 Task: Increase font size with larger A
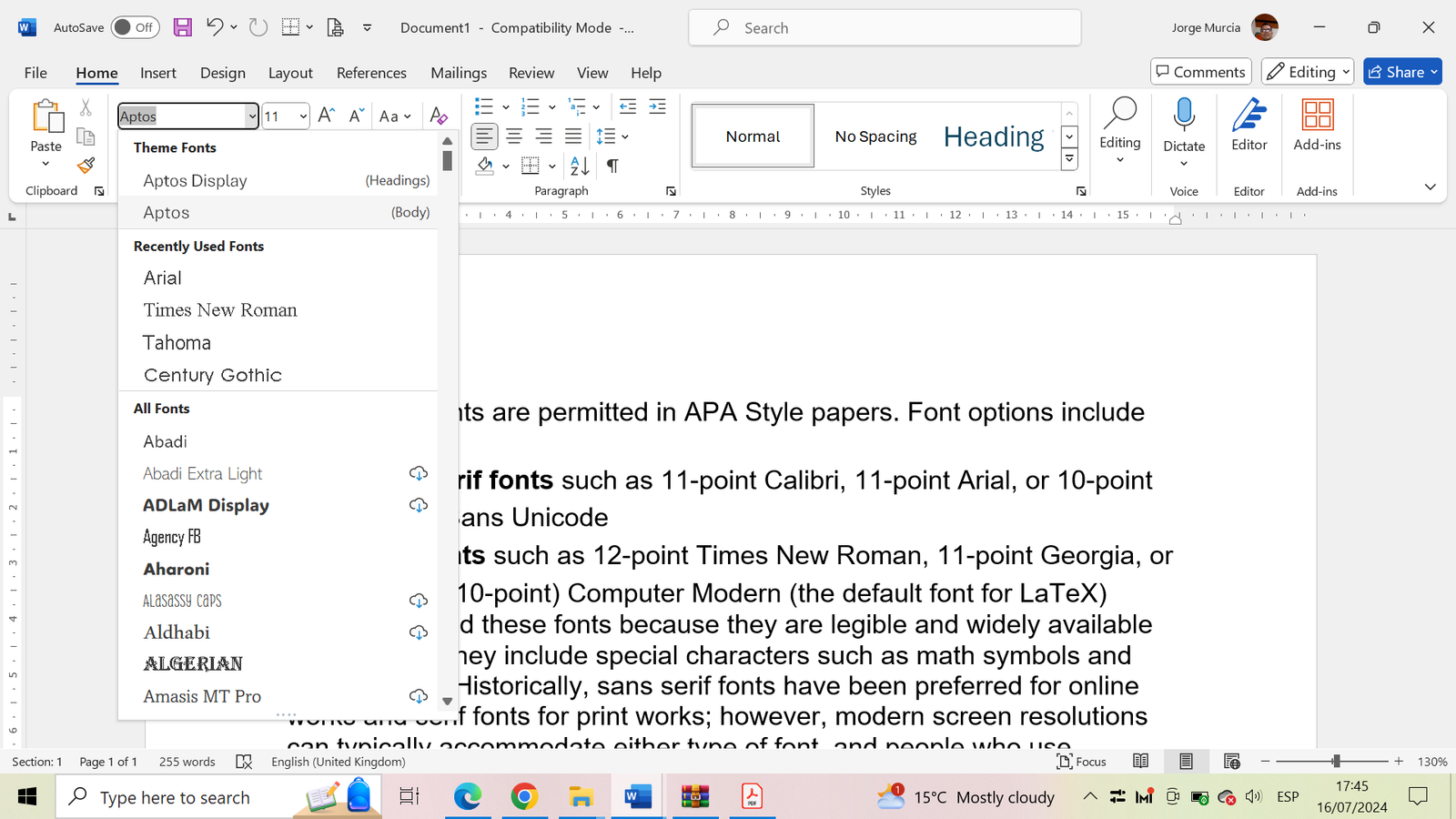[327, 116]
